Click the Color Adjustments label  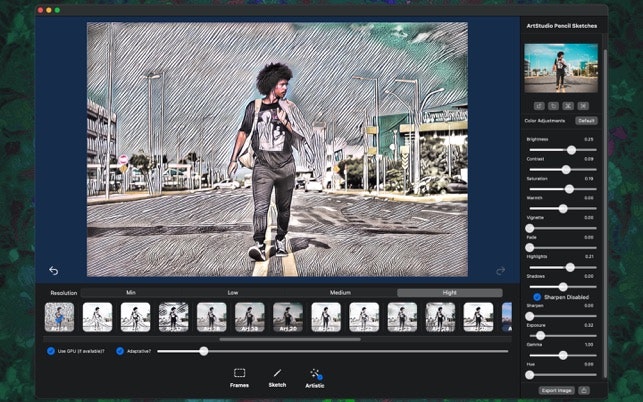click(x=545, y=121)
